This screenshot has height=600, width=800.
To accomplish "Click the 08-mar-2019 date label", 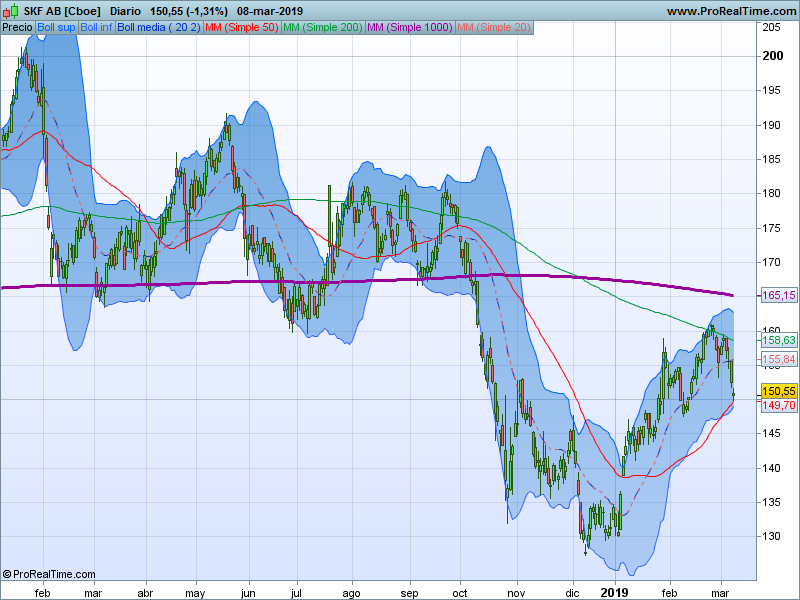I will (x=270, y=11).
